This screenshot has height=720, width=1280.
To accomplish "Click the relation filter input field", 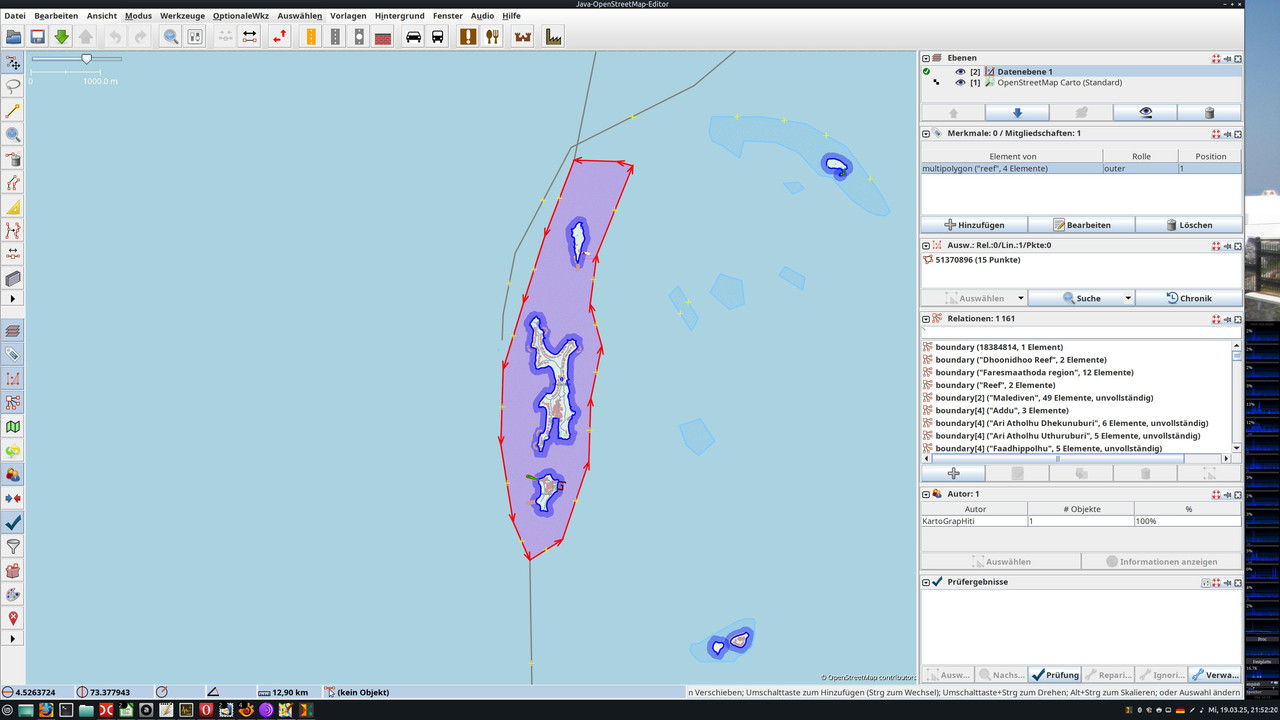I will (1081, 332).
